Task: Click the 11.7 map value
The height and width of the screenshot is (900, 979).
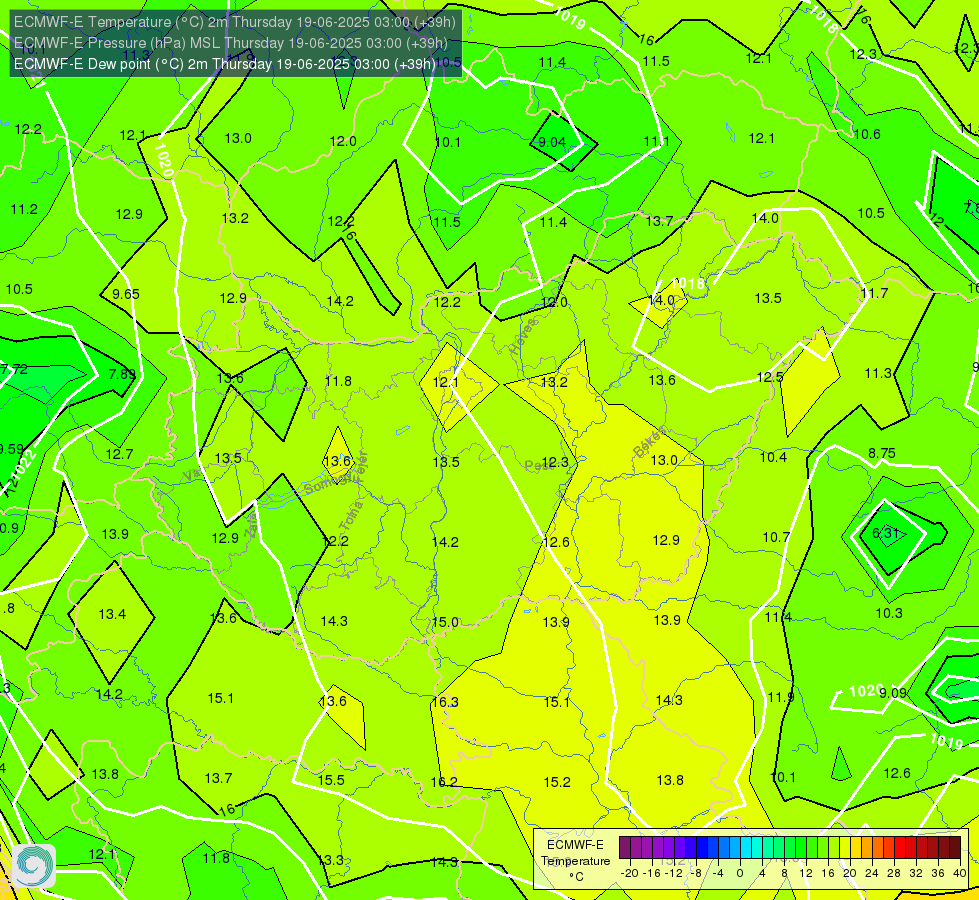Action: coord(874,293)
